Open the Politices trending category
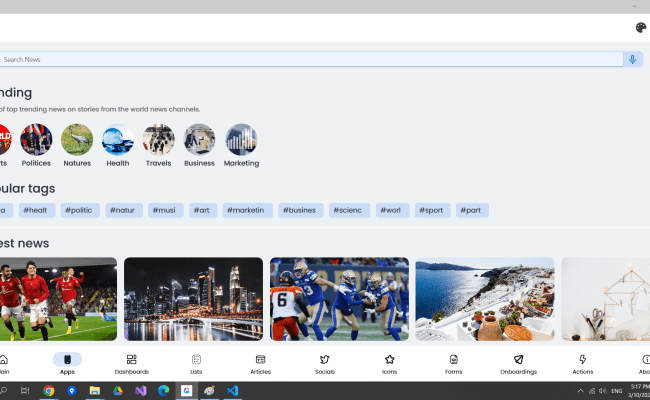The width and height of the screenshot is (650, 400). click(36, 145)
